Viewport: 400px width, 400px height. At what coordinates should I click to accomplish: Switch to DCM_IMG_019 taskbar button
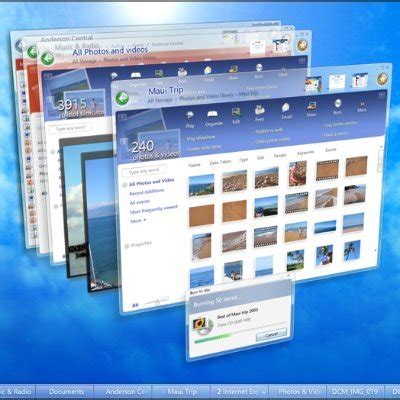[355, 392]
